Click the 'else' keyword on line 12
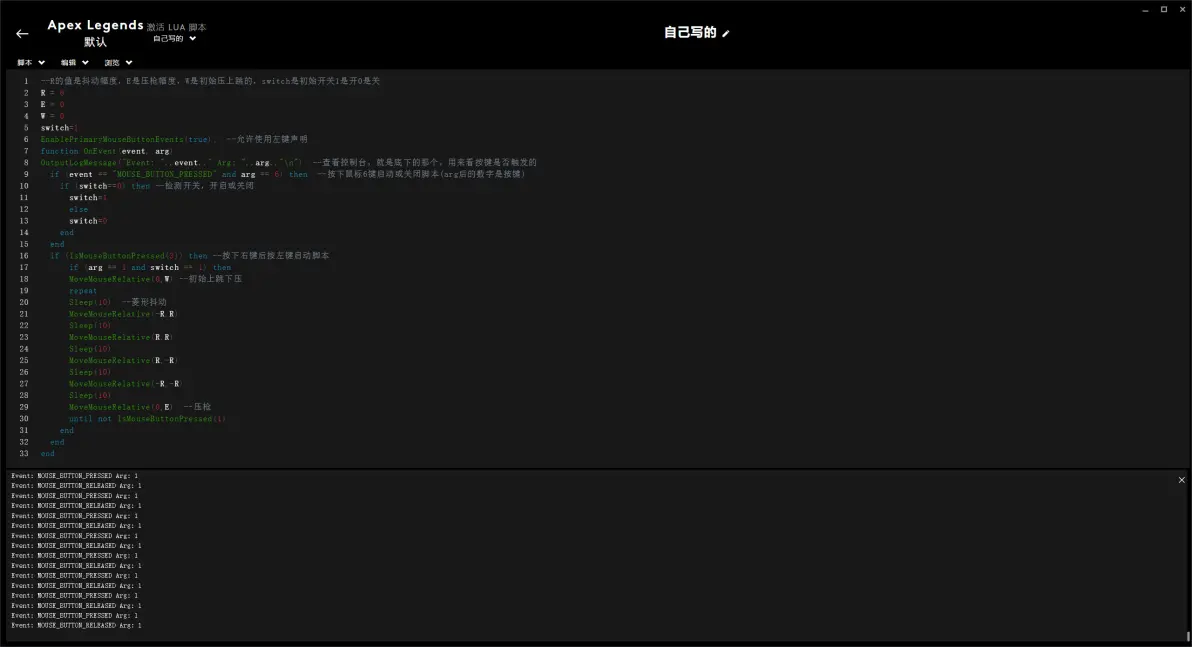 click(x=78, y=209)
